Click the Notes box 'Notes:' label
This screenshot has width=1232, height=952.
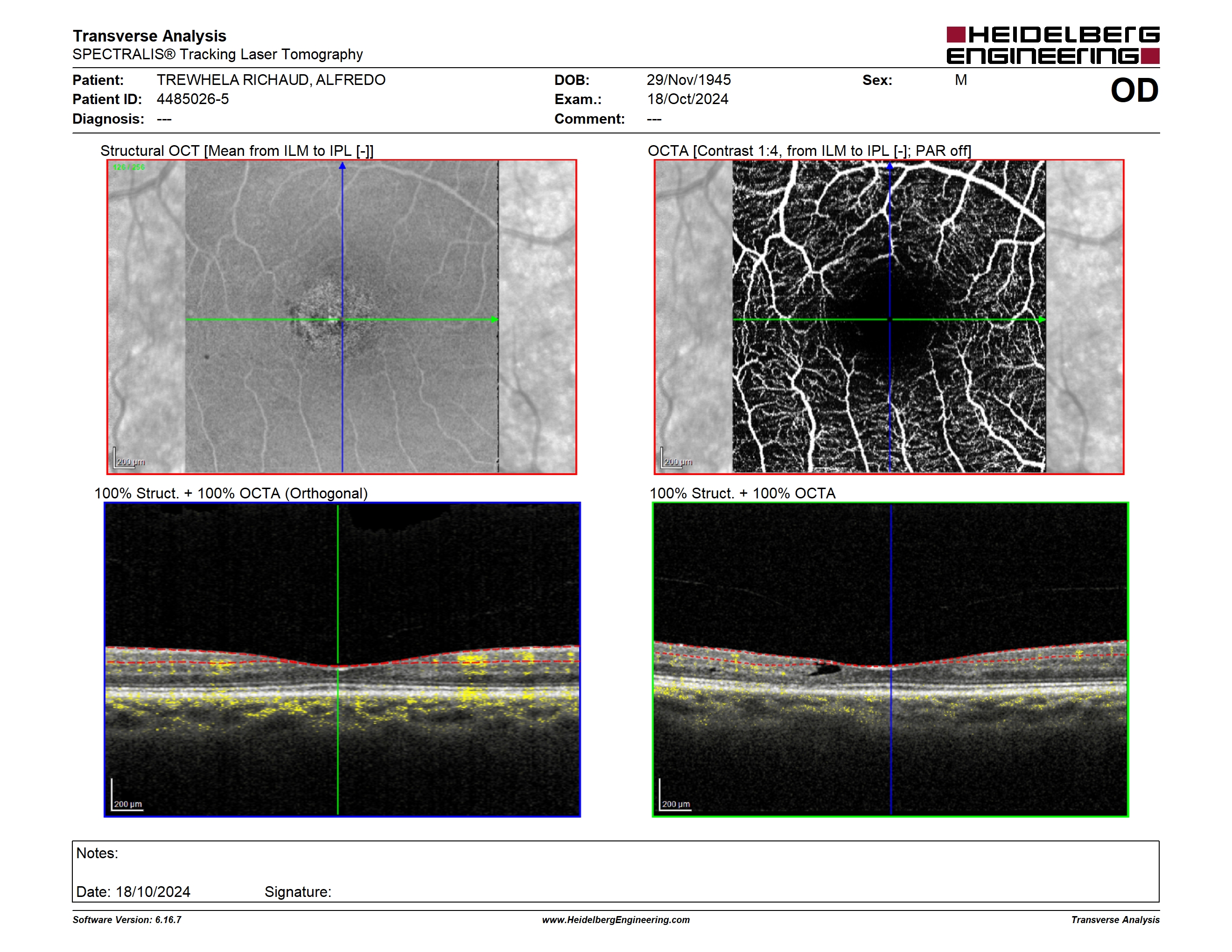97,854
